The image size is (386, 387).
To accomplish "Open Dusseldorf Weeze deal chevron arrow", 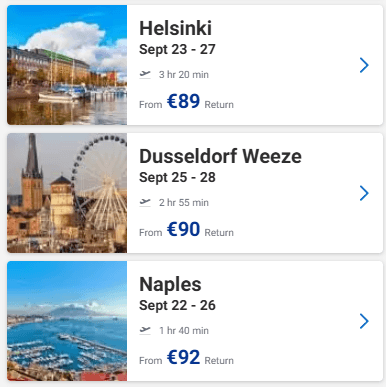I will pos(364,193).
